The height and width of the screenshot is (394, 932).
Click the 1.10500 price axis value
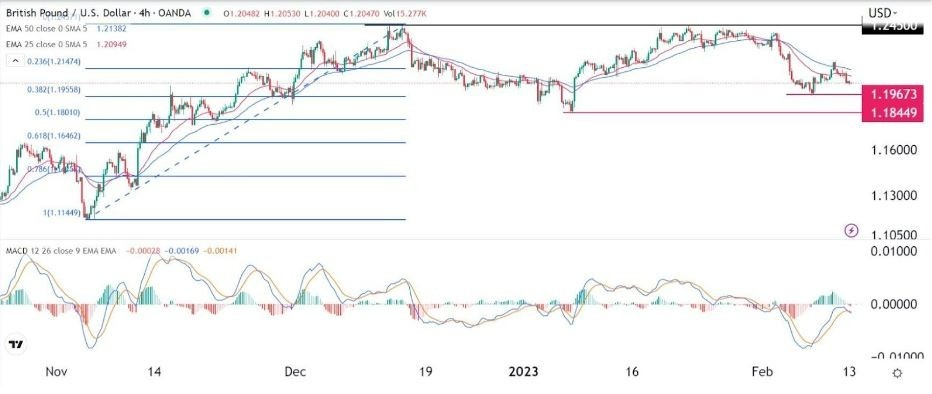click(x=893, y=234)
